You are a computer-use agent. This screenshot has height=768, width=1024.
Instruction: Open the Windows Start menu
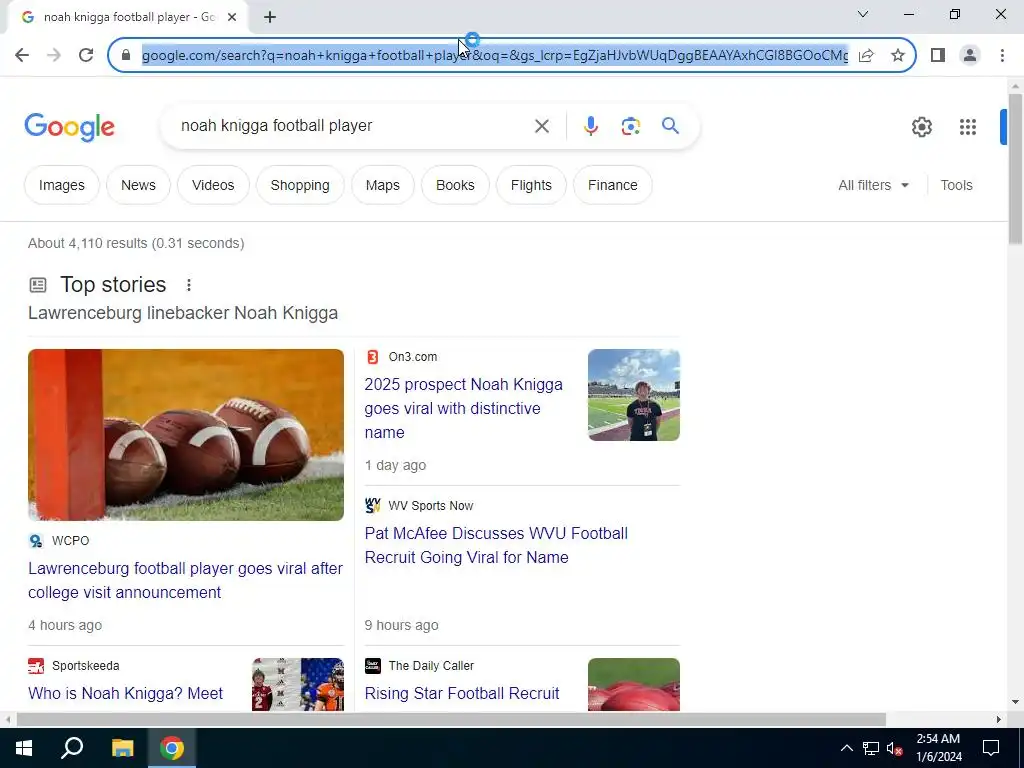24,748
